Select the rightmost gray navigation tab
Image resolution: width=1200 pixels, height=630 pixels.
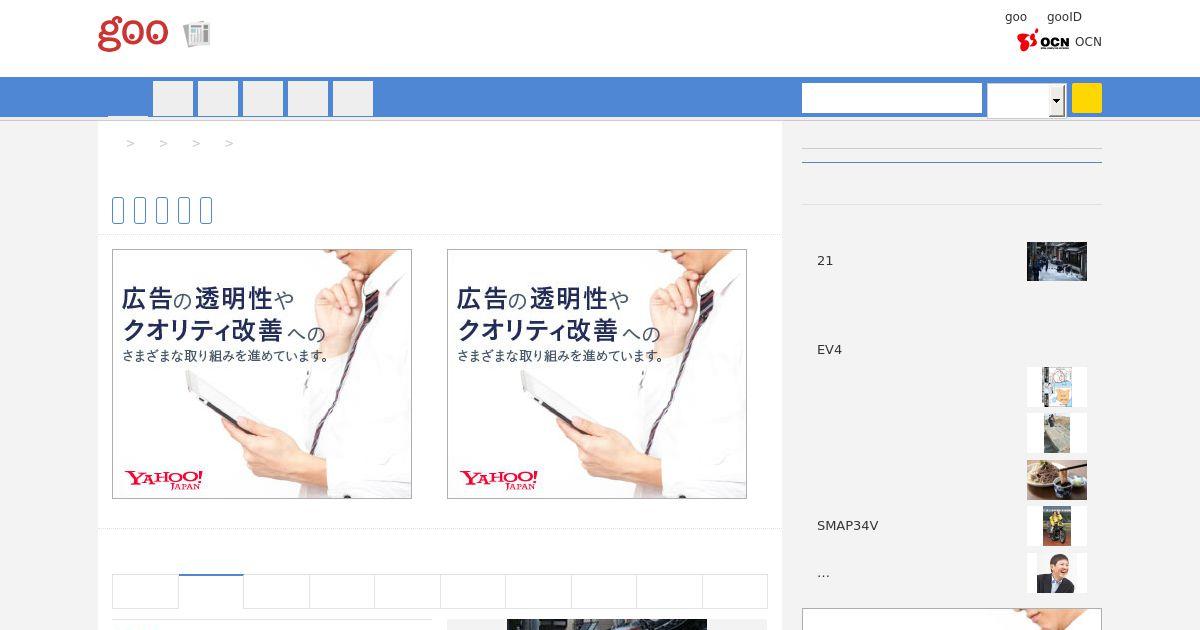[x=353, y=99]
